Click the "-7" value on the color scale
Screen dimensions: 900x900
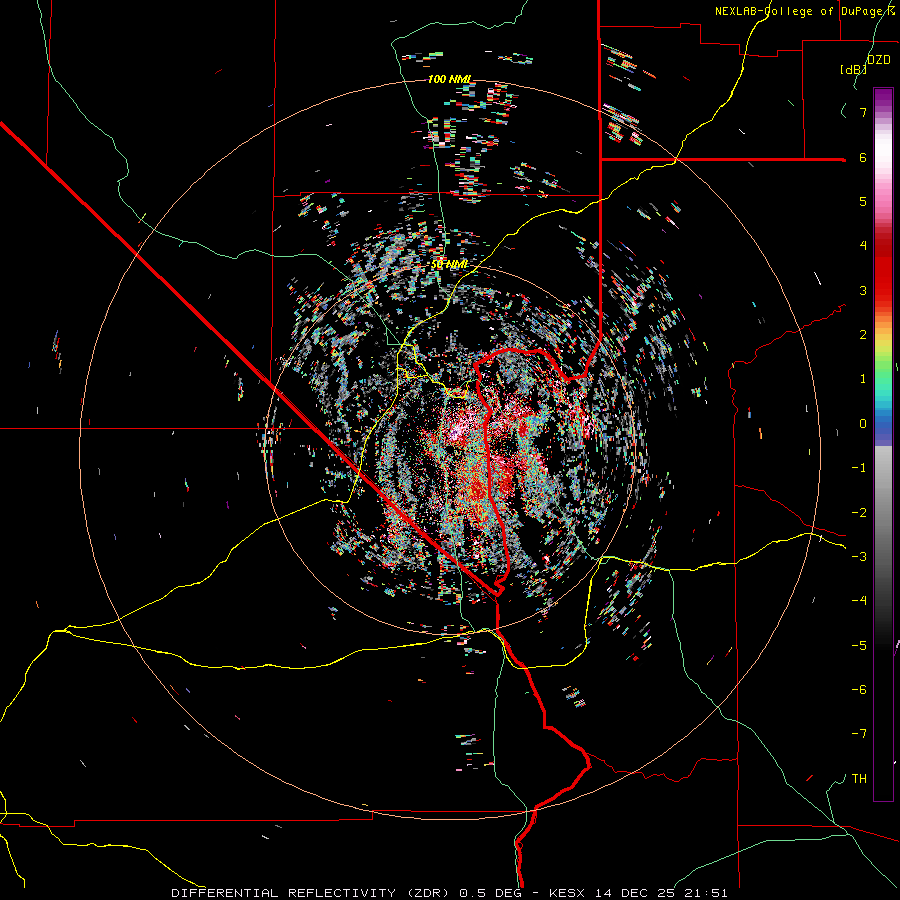click(x=859, y=734)
